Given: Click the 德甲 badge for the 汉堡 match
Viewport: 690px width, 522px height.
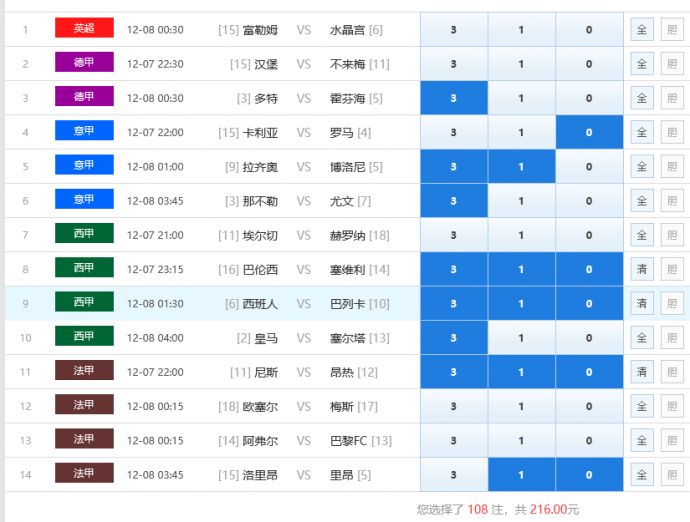Looking at the screenshot, I should pyautogui.click(x=84, y=63).
